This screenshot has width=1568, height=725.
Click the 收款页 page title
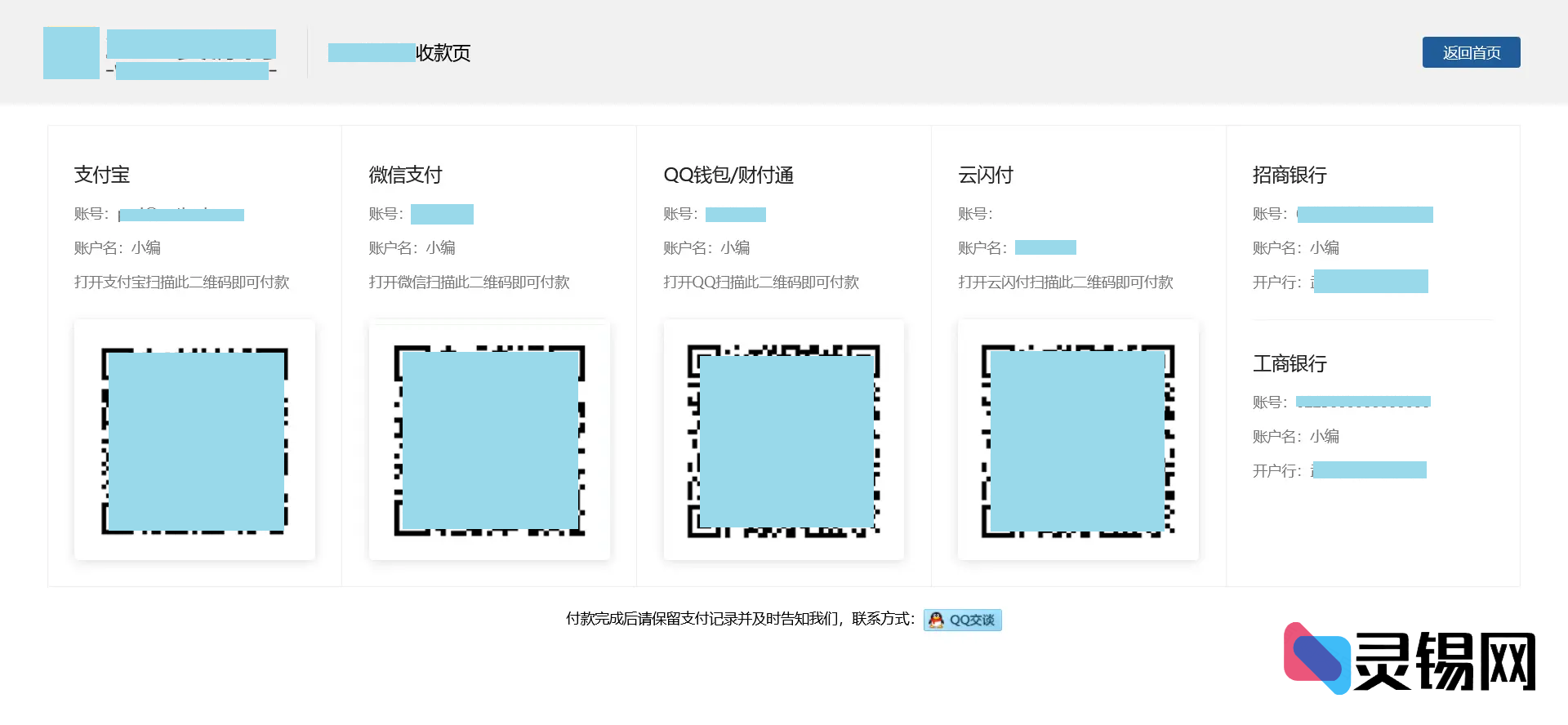443,53
